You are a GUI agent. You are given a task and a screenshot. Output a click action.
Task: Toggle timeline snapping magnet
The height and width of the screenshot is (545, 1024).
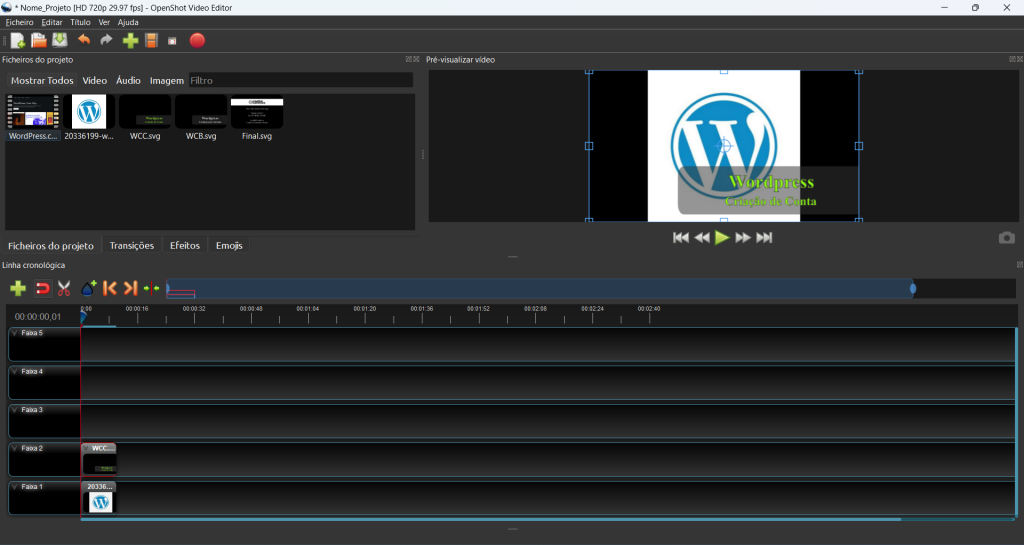[x=42, y=288]
